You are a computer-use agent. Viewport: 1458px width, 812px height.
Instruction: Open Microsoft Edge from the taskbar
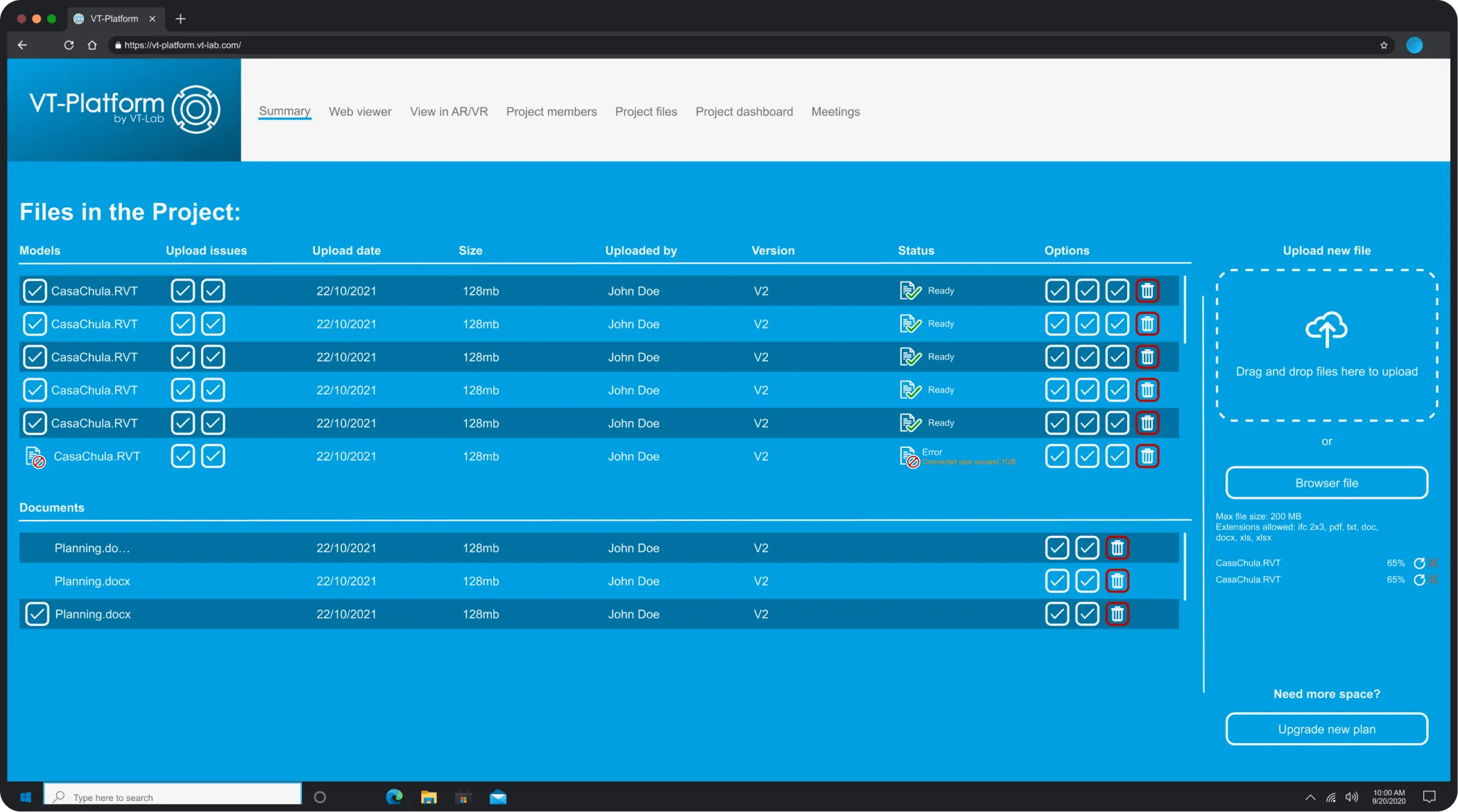click(394, 797)
